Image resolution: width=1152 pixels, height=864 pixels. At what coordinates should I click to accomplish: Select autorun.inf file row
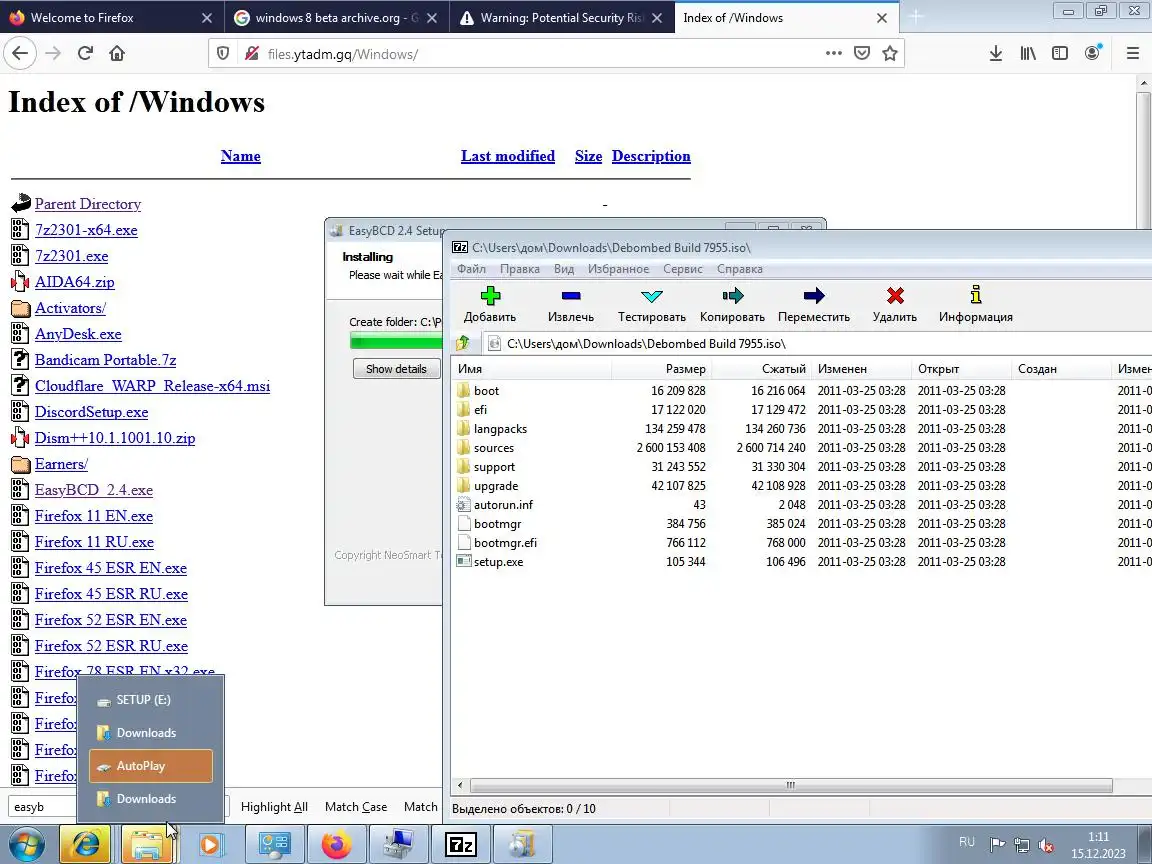801,505
